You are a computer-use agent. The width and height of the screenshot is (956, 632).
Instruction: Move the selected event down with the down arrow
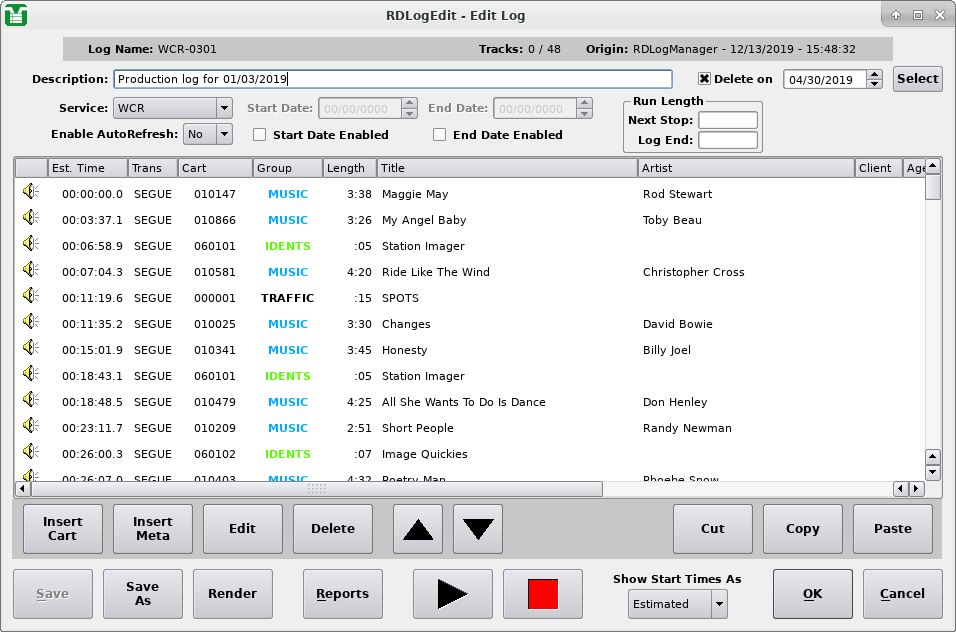pyautogui.click(x=477, y=528)
